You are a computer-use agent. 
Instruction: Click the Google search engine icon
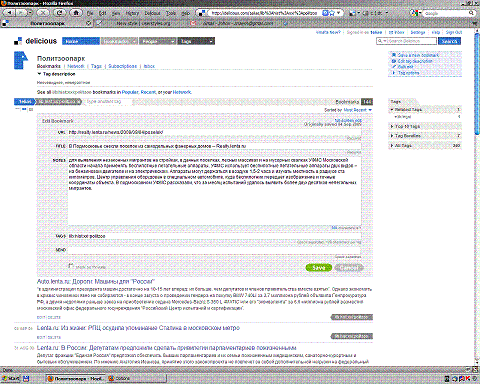pos(415,13)
